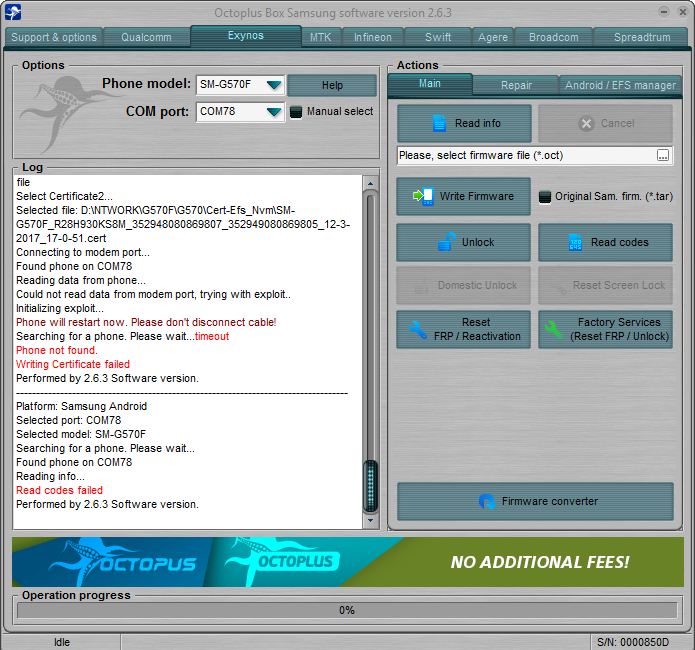Screen dimensions: 695x650
Task: Minimize the Octoplus window
Action: coord(664,12)
